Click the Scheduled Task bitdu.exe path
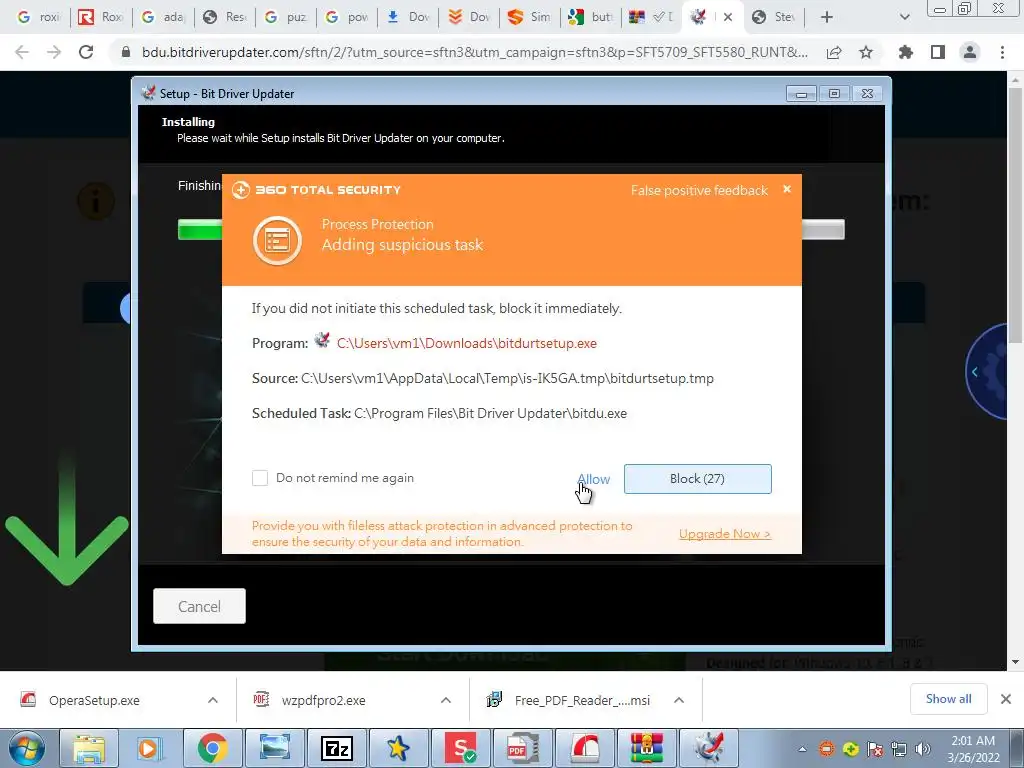The image size is (1024, 768). tap(490, 413)
